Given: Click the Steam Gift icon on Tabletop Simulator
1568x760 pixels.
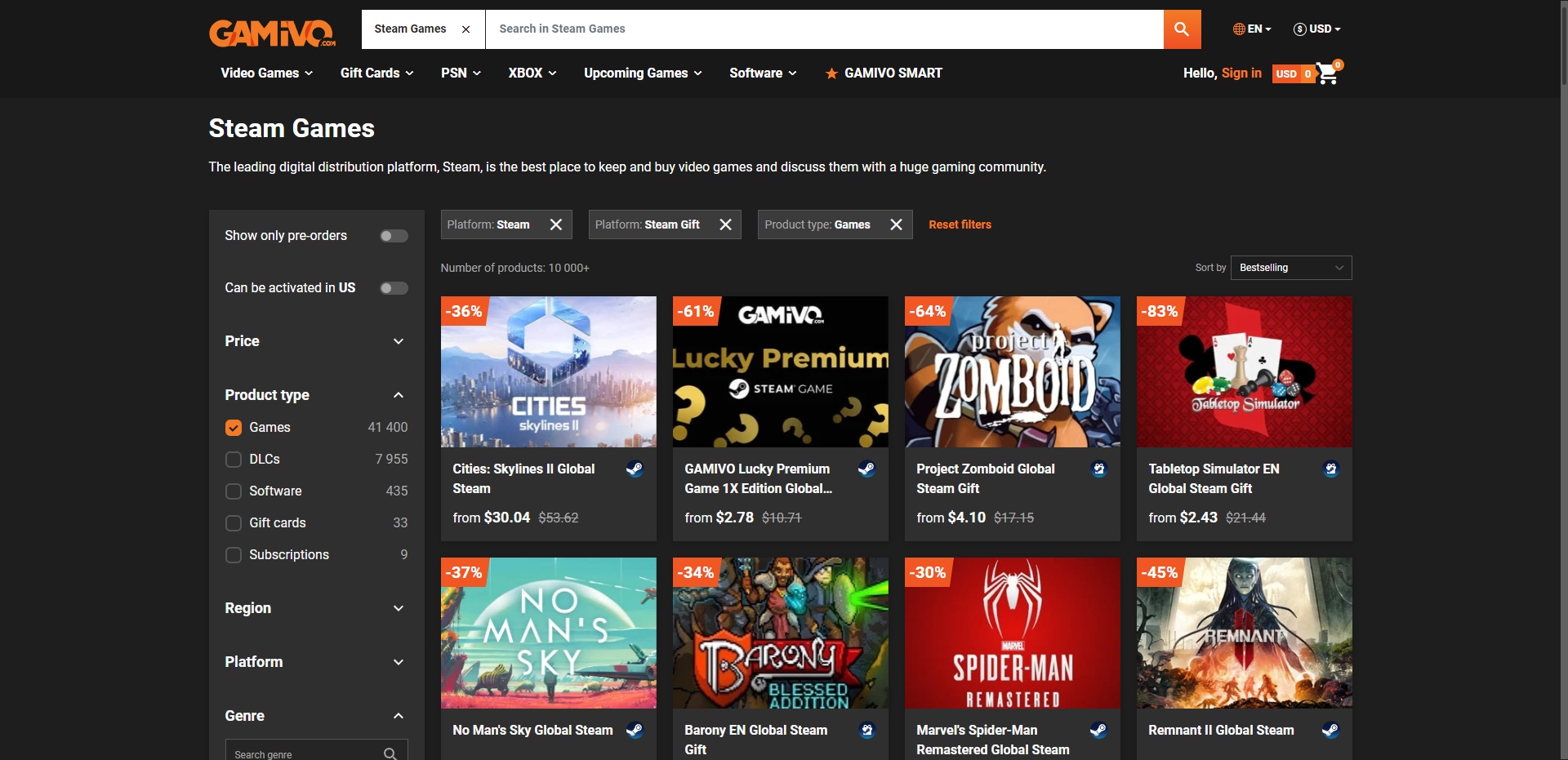Looking at the screenshot, I should click(x=1330, y=469).
